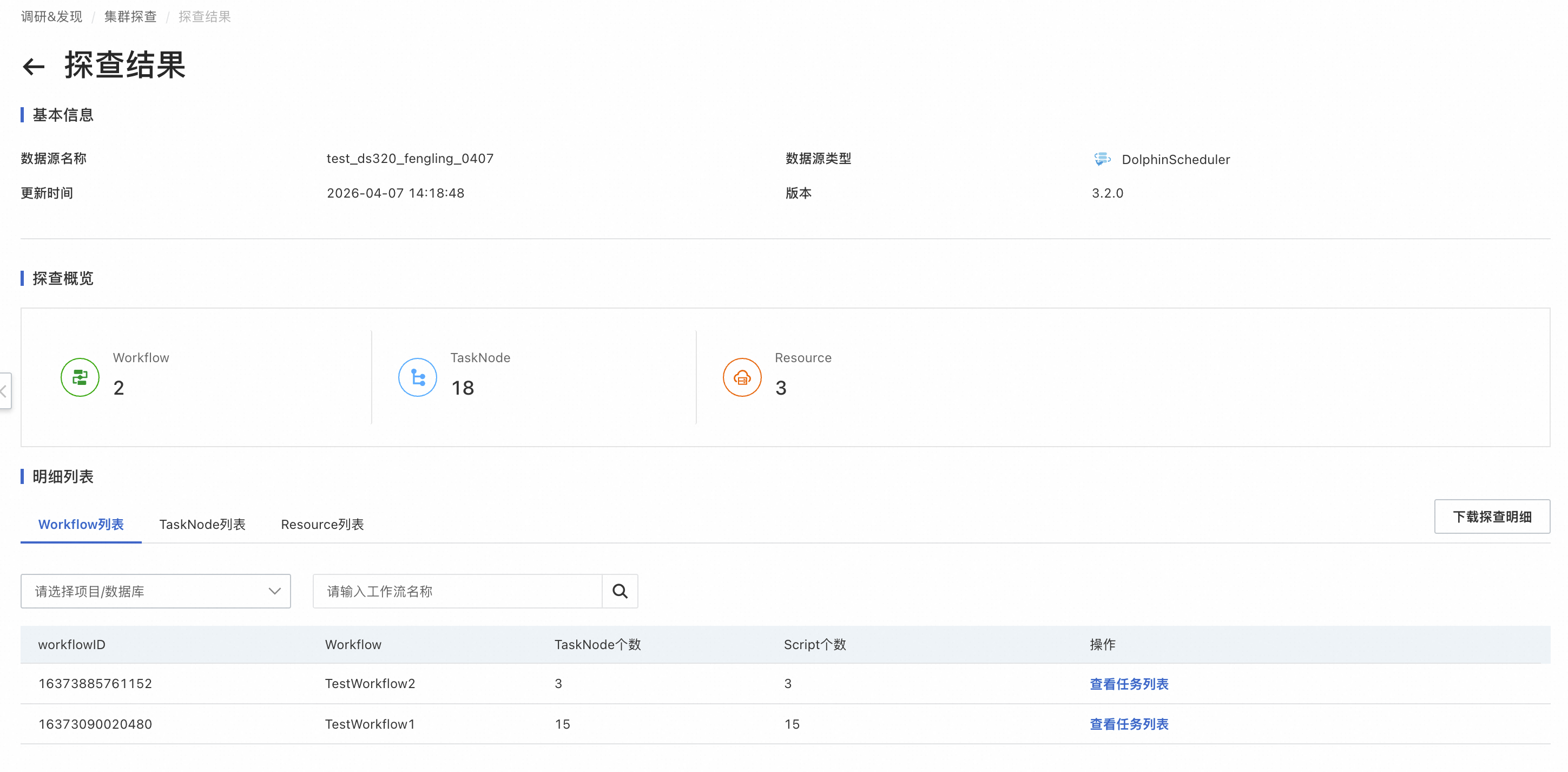The height and width of the screenshot is (772, 1568).
Task: Click the chevron in project selector
Action: pos(274,591)
